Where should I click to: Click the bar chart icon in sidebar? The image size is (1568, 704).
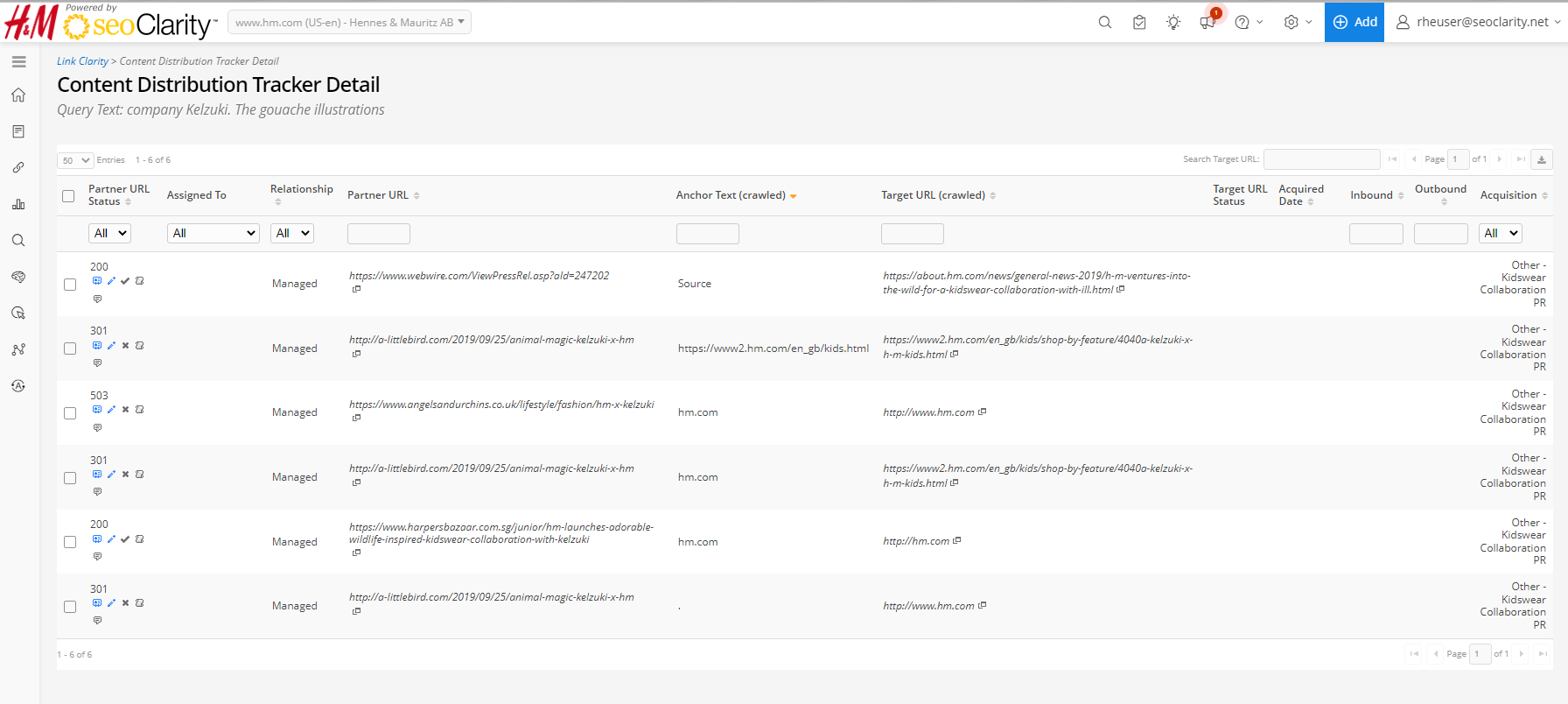tap(18, 204)
